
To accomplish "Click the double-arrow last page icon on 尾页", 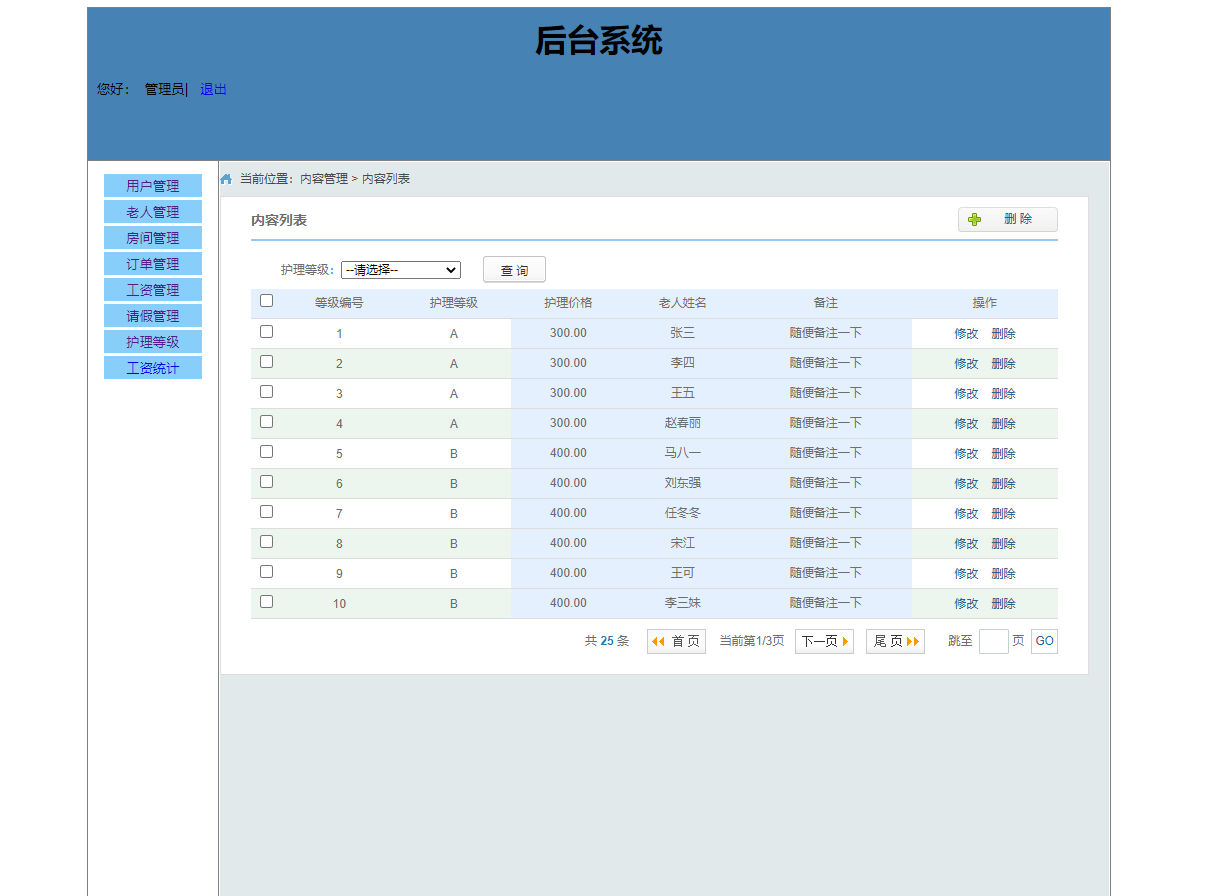I will click(912, 641).
